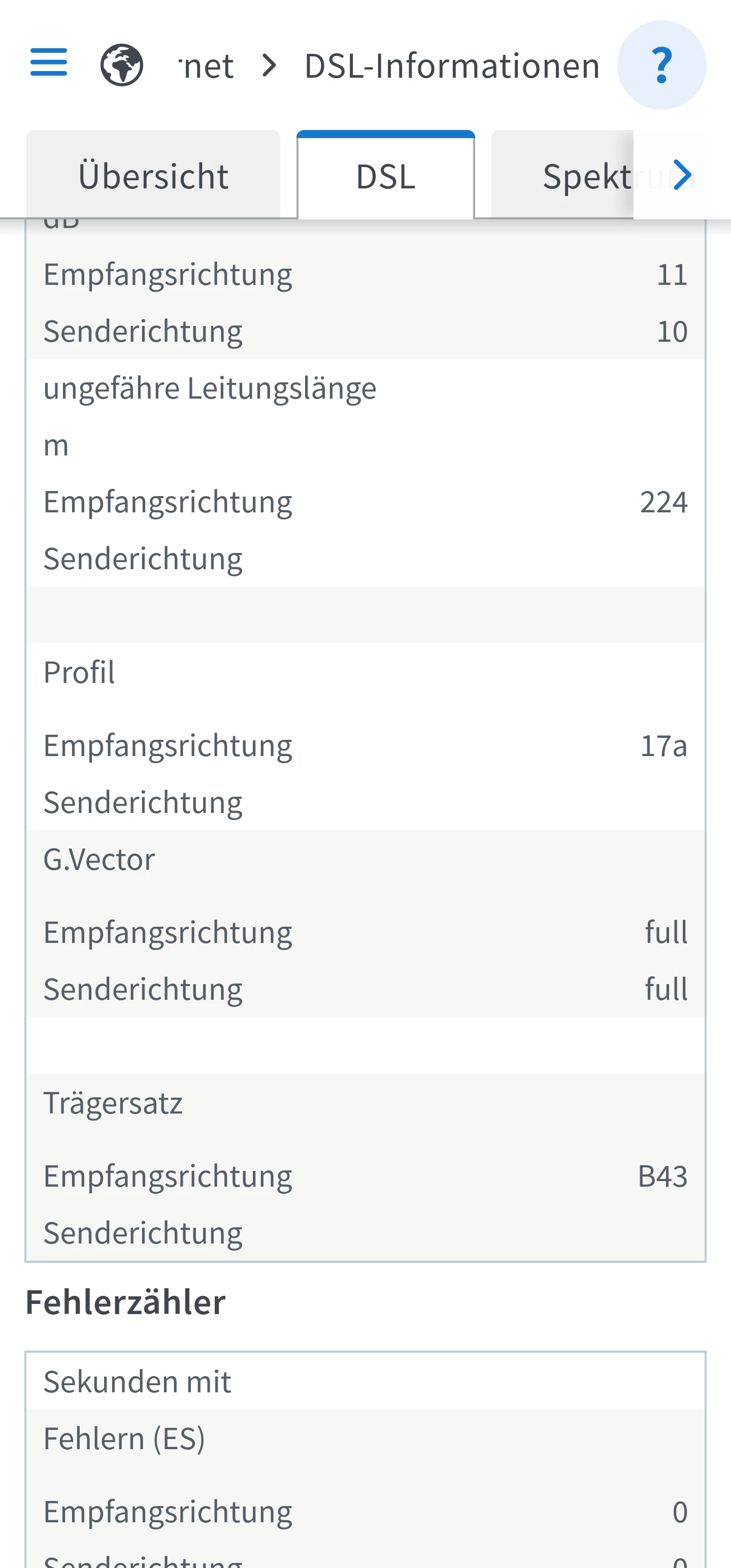Select the G.Vector Senderichtung full value

[x=667, y=989]
